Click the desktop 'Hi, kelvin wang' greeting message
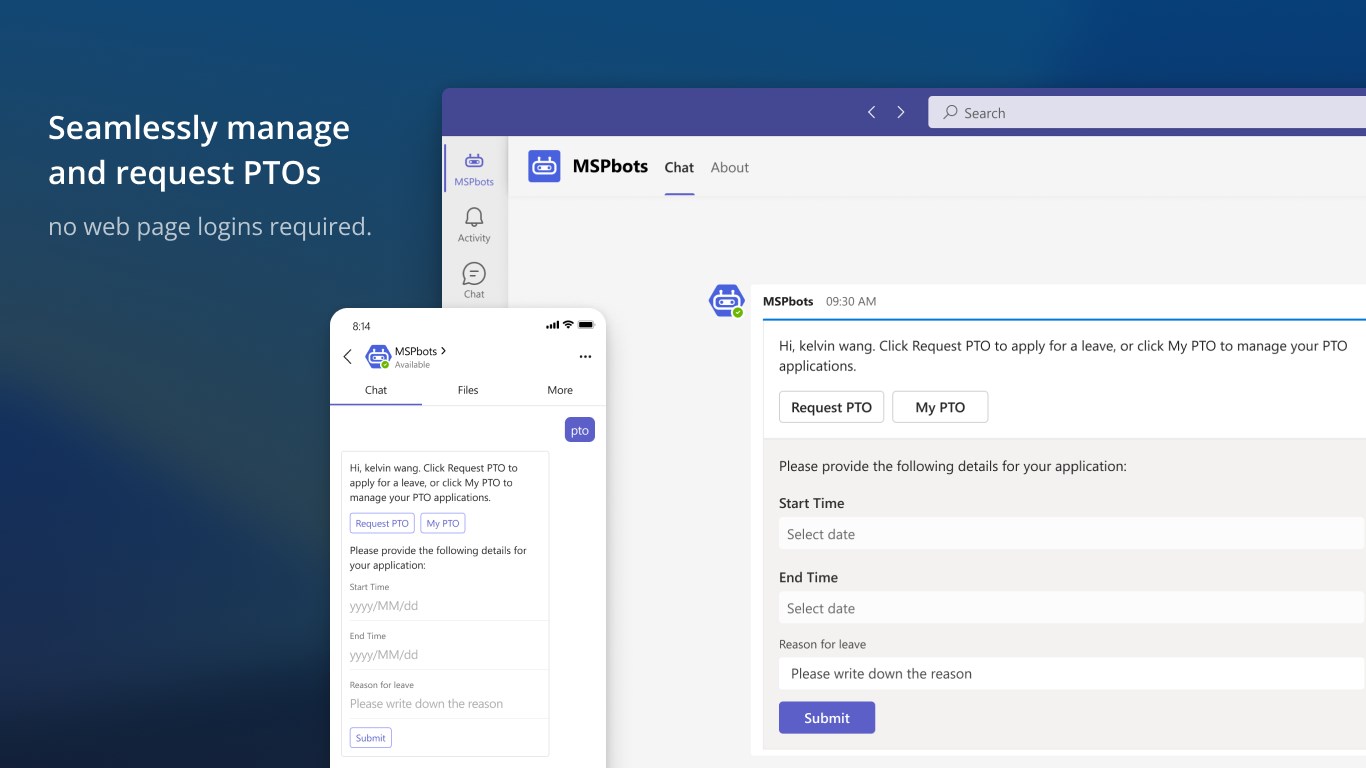 point(1063,356)
